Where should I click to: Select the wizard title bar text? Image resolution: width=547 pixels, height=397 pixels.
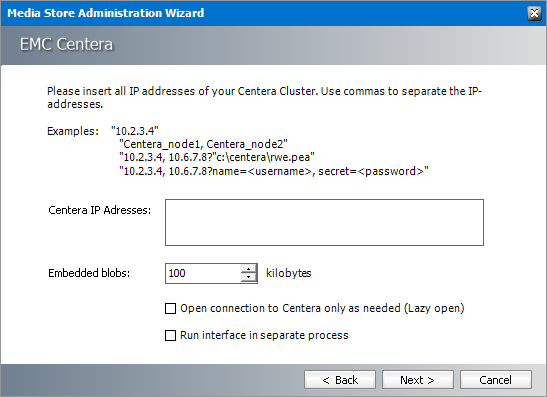106,13
